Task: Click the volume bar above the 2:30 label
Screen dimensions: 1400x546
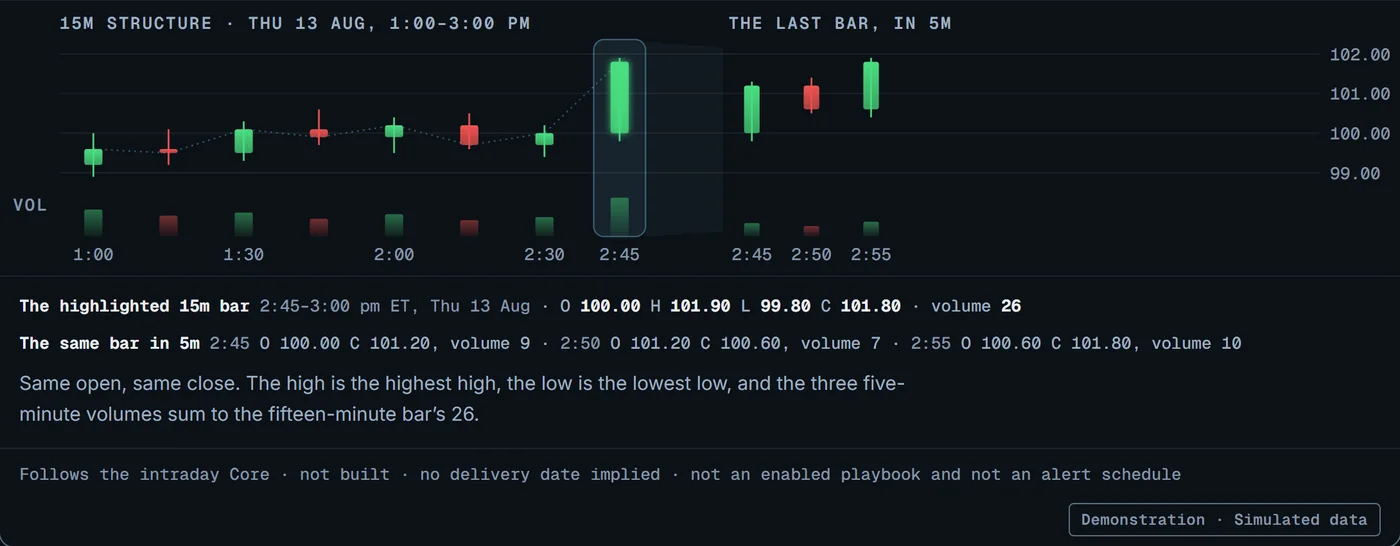Action: pyautogui.click(x=544, y=227)
